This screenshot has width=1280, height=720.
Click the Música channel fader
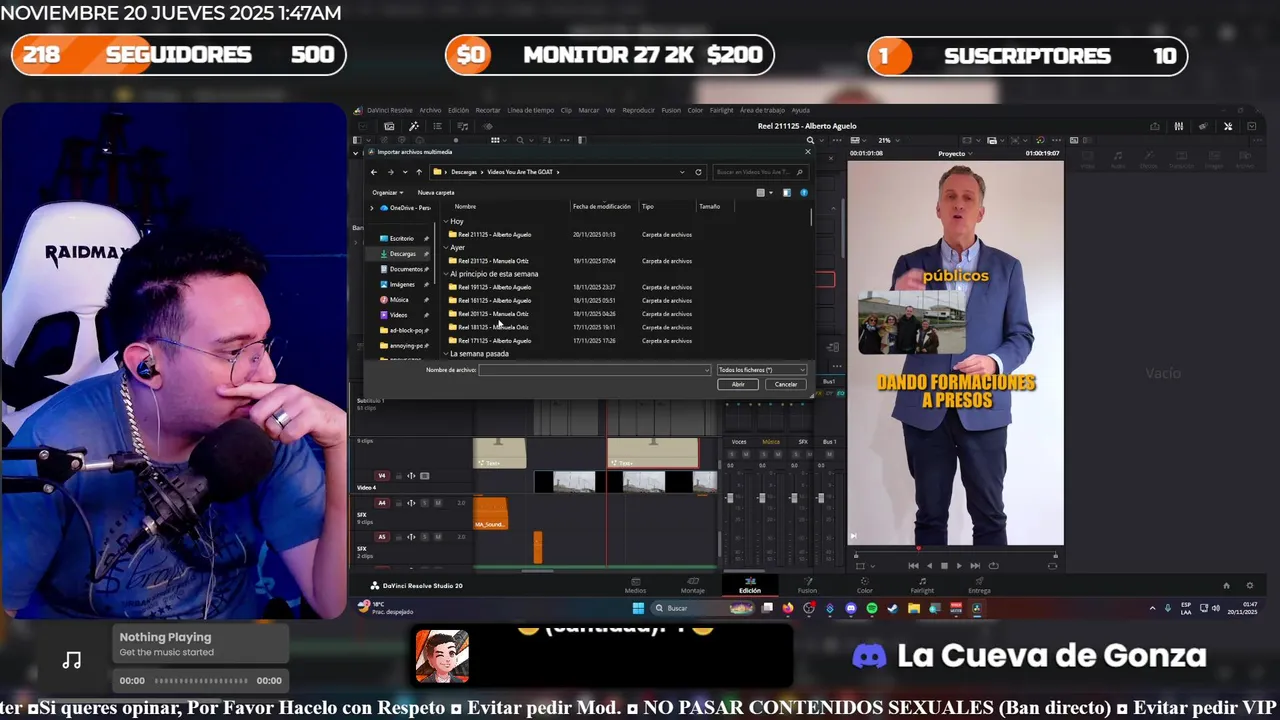click(762, 497)
